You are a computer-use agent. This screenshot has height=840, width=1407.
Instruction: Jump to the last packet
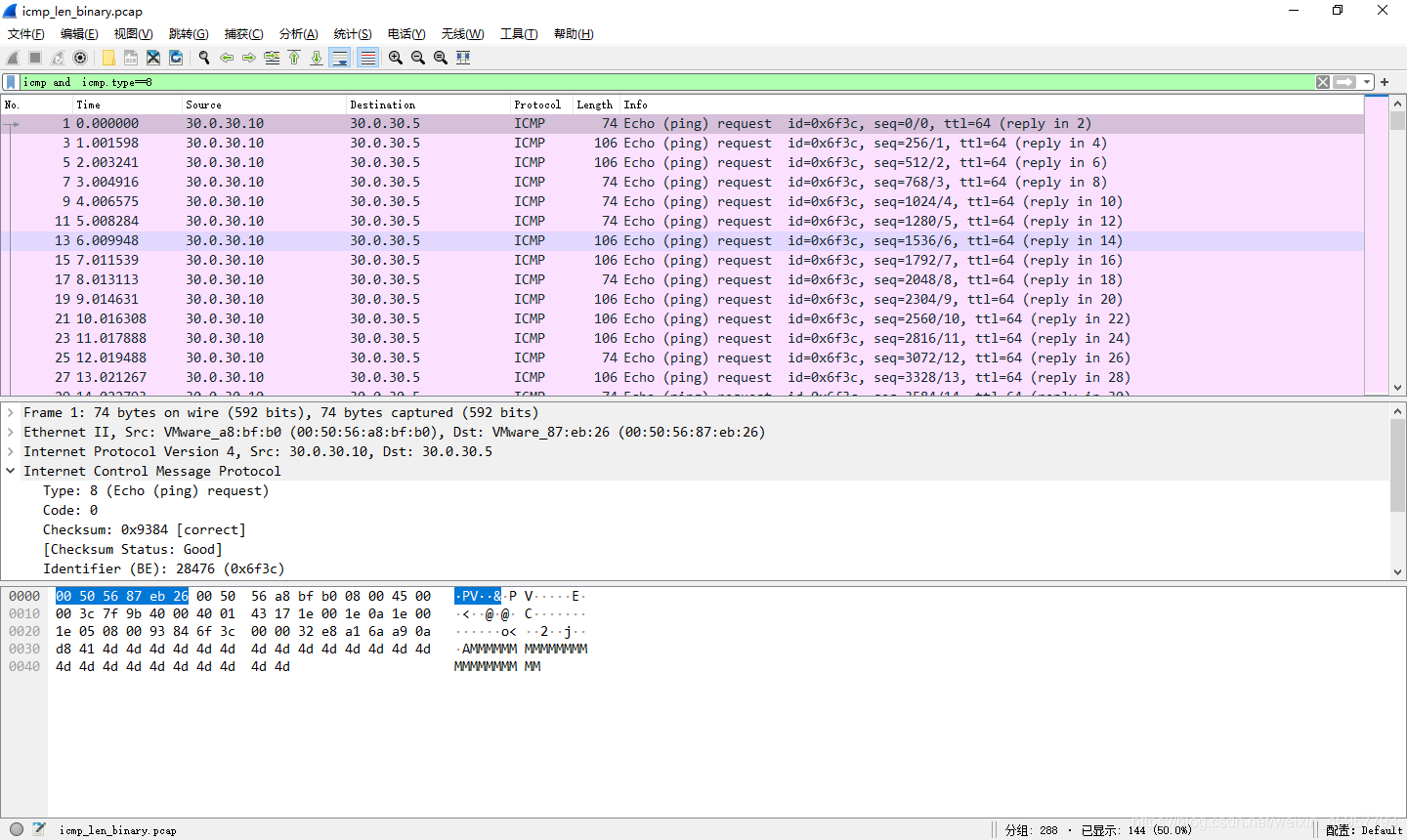click(317, 58)
